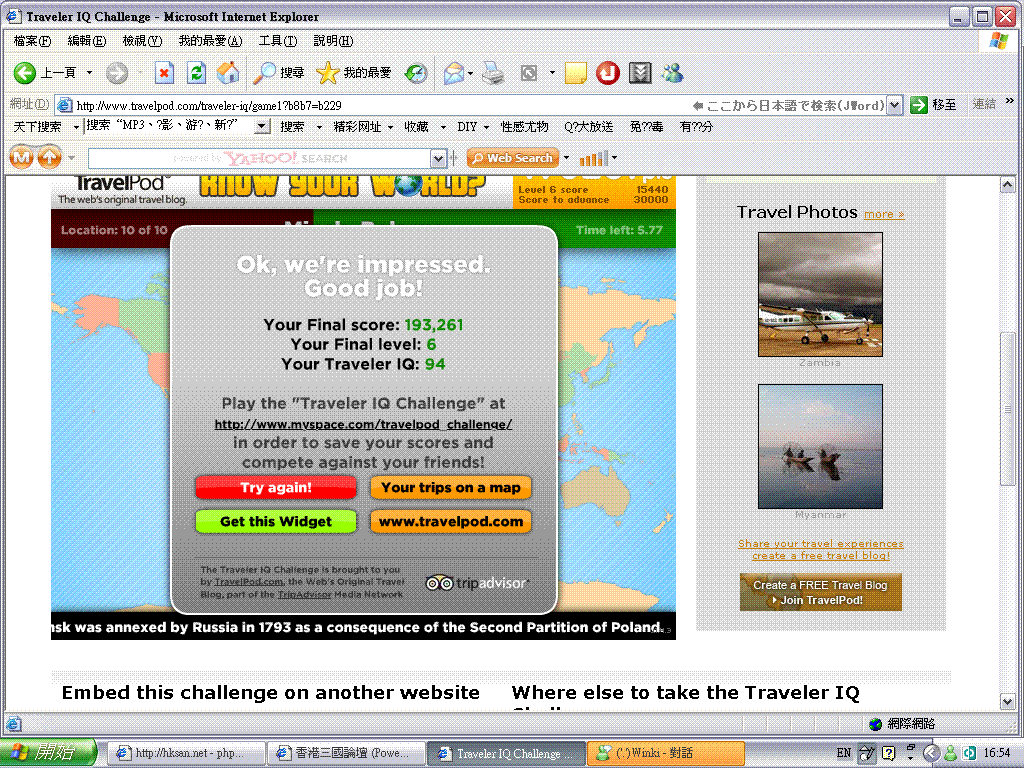Viewport: 1024px width, 768px height.
Task: Click the orange signal bars icon
Action: [x=594, y=157]
